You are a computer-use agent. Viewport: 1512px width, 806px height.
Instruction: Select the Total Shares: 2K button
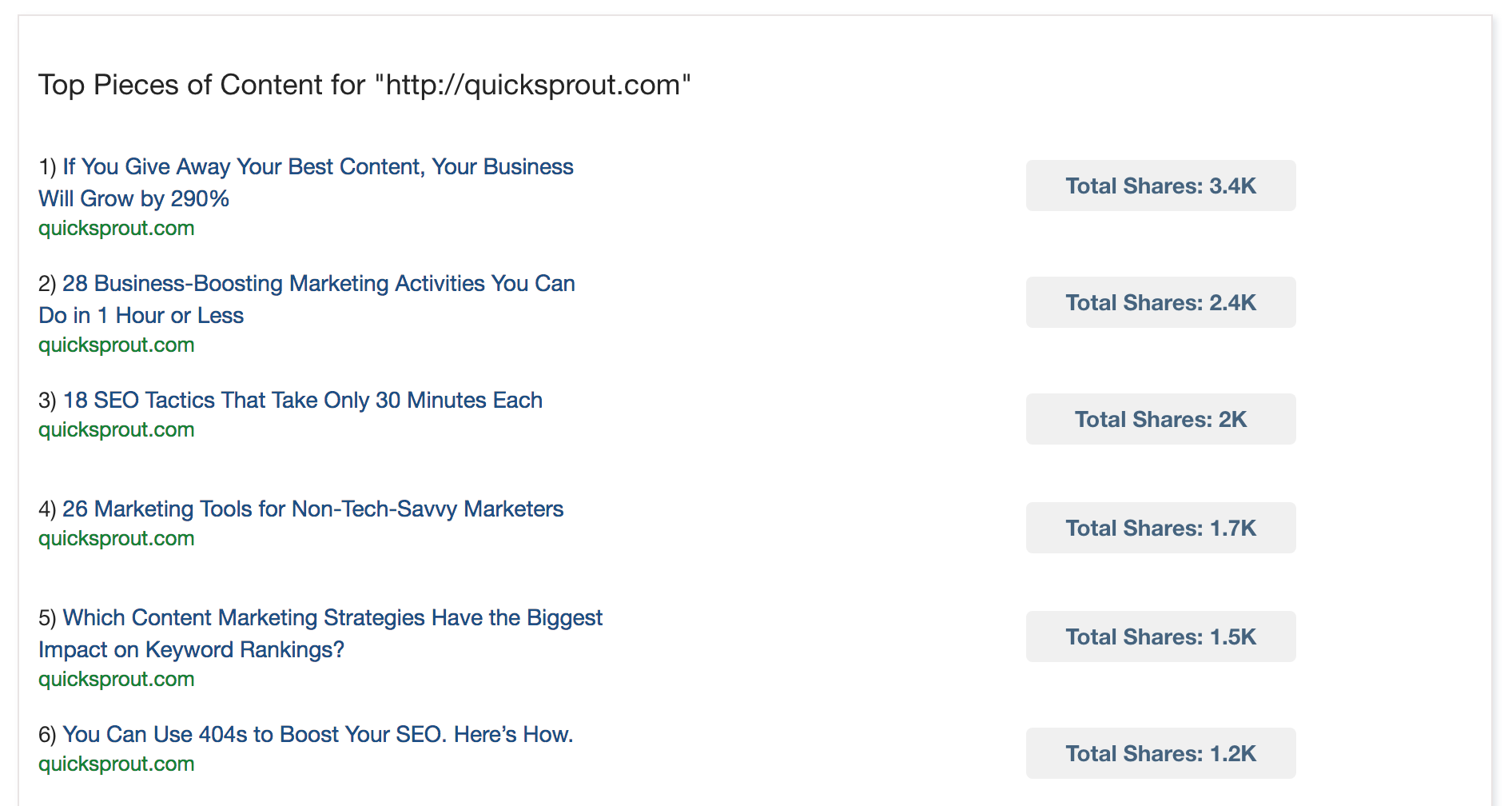(x=1160, y=420)
